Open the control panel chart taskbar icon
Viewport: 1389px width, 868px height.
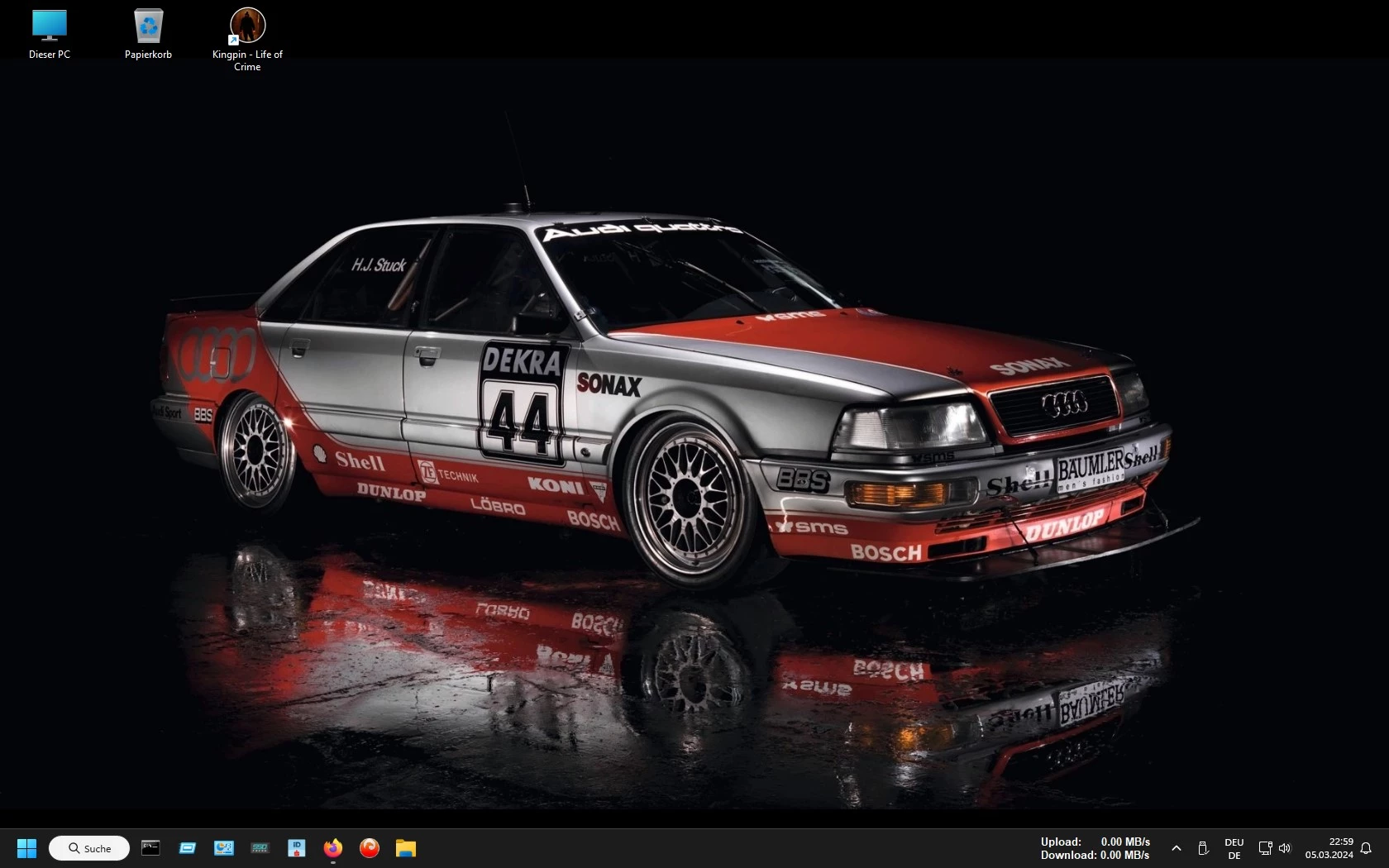pyautogui.click(x=224, y=848)
